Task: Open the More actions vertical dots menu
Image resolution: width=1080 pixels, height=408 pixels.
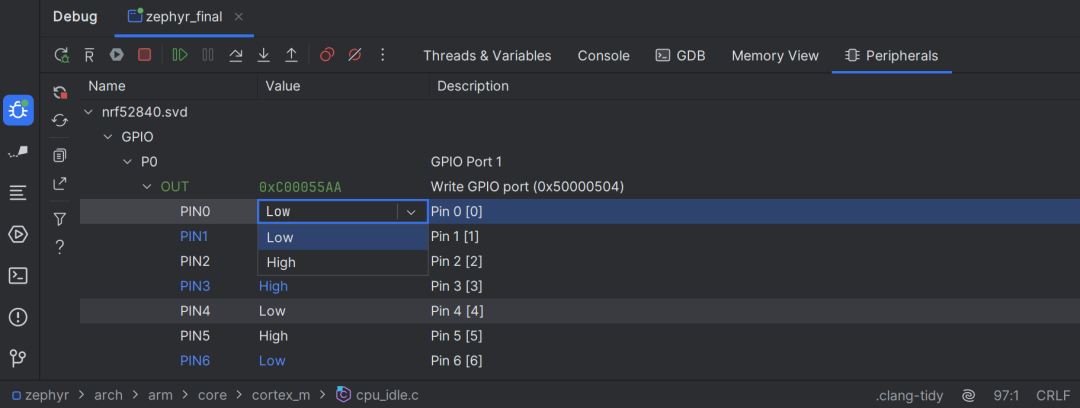Action: coord(383,55)
